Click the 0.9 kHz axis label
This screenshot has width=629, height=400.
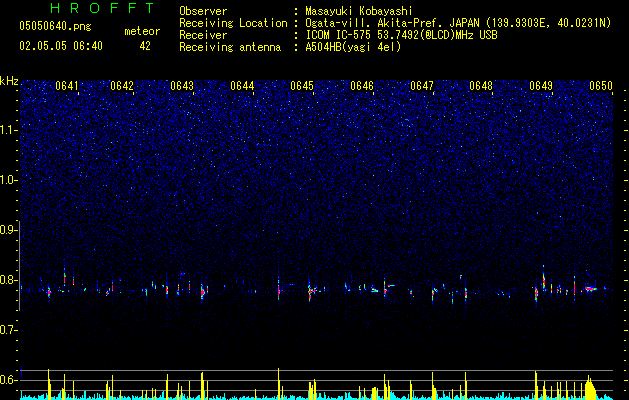pos(7,230)
